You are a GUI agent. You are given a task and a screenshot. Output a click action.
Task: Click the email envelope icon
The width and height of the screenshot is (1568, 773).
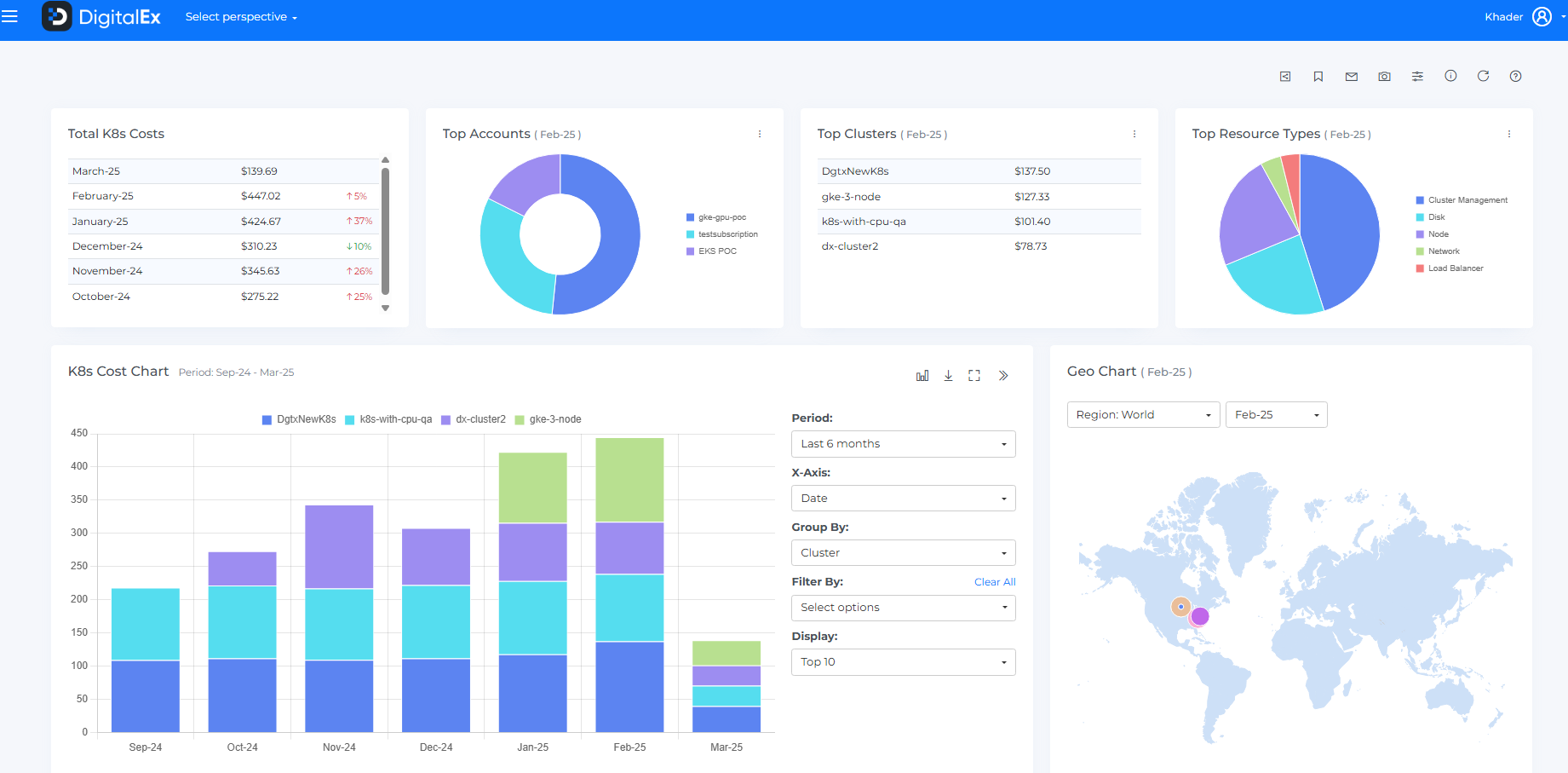pos(1351,77)
